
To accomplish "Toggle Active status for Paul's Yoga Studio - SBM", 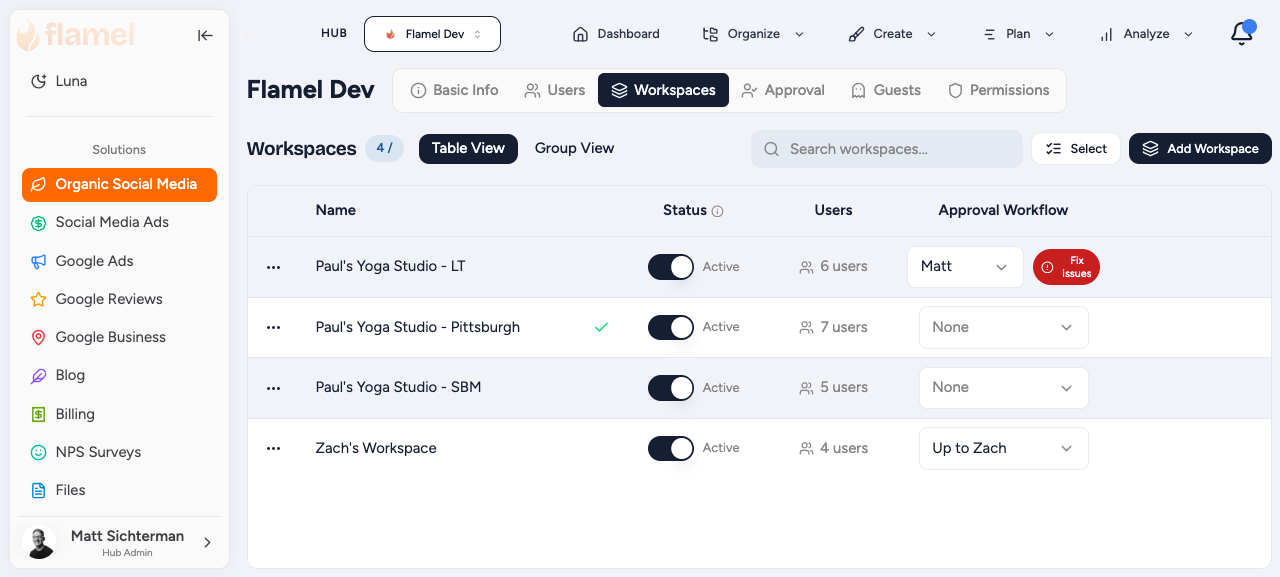I will (x=671, y=388).
